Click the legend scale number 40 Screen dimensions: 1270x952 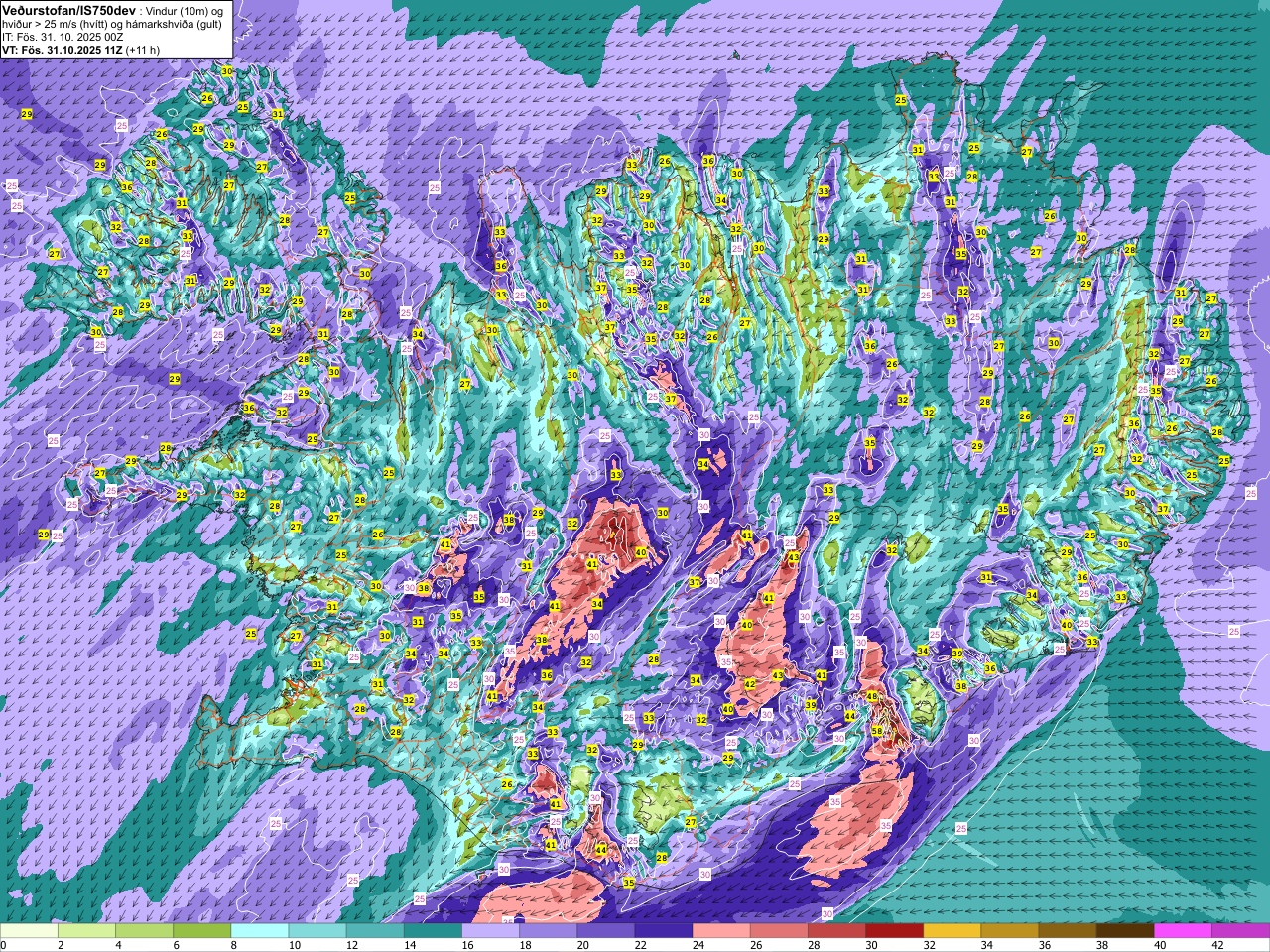(x=1160, y=945)
